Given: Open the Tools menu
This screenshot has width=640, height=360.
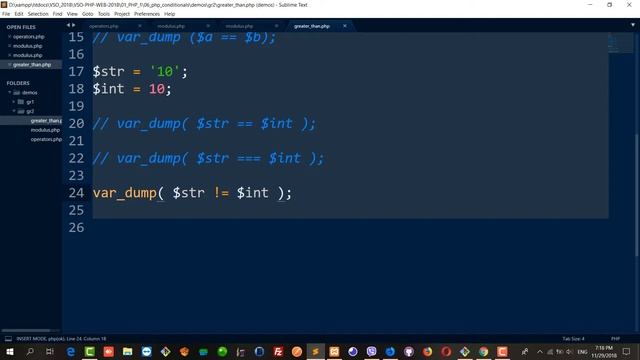Looking at the screenshot, I should point(104,14).
